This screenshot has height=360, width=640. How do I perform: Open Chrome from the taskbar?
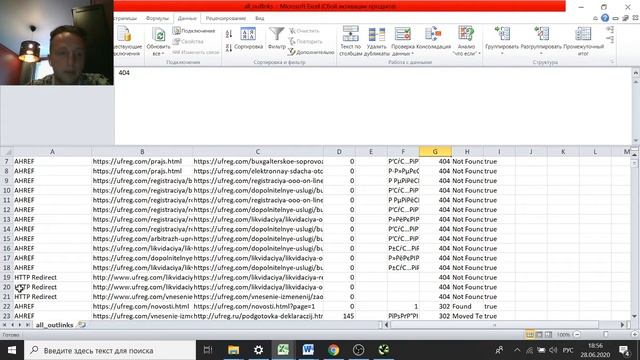(333, 350)
